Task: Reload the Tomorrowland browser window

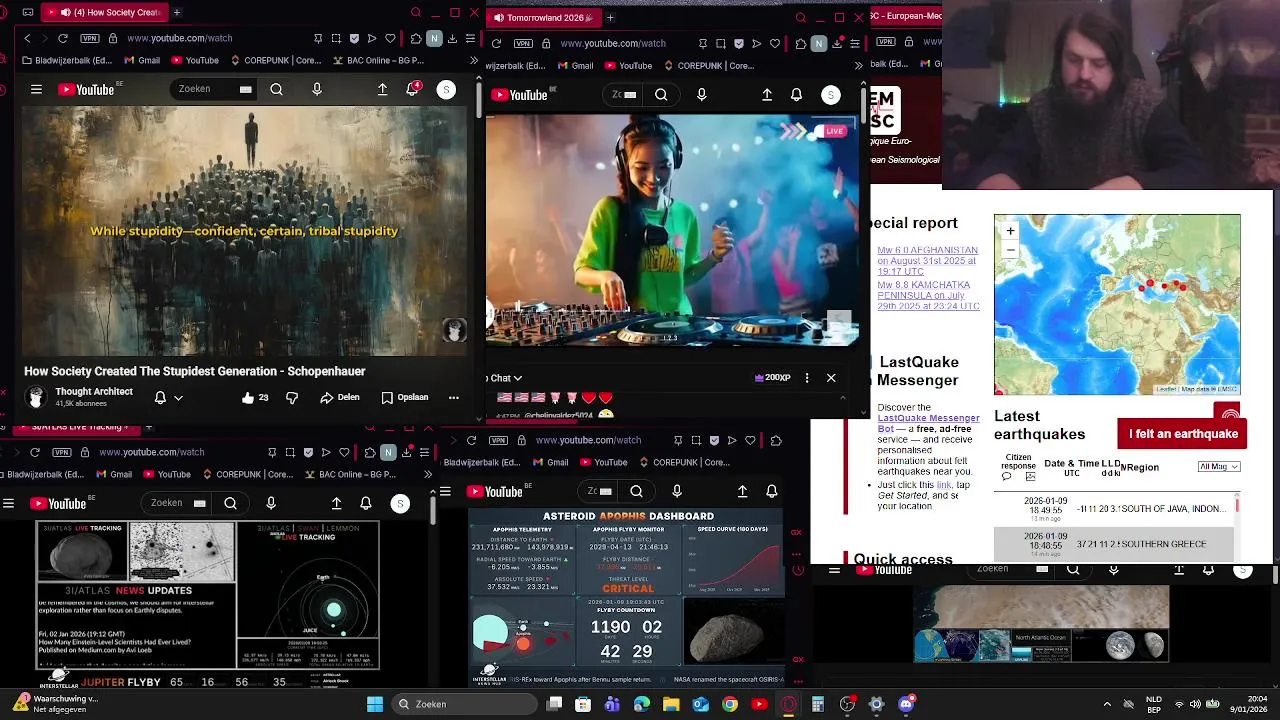Action: [496, 43]
